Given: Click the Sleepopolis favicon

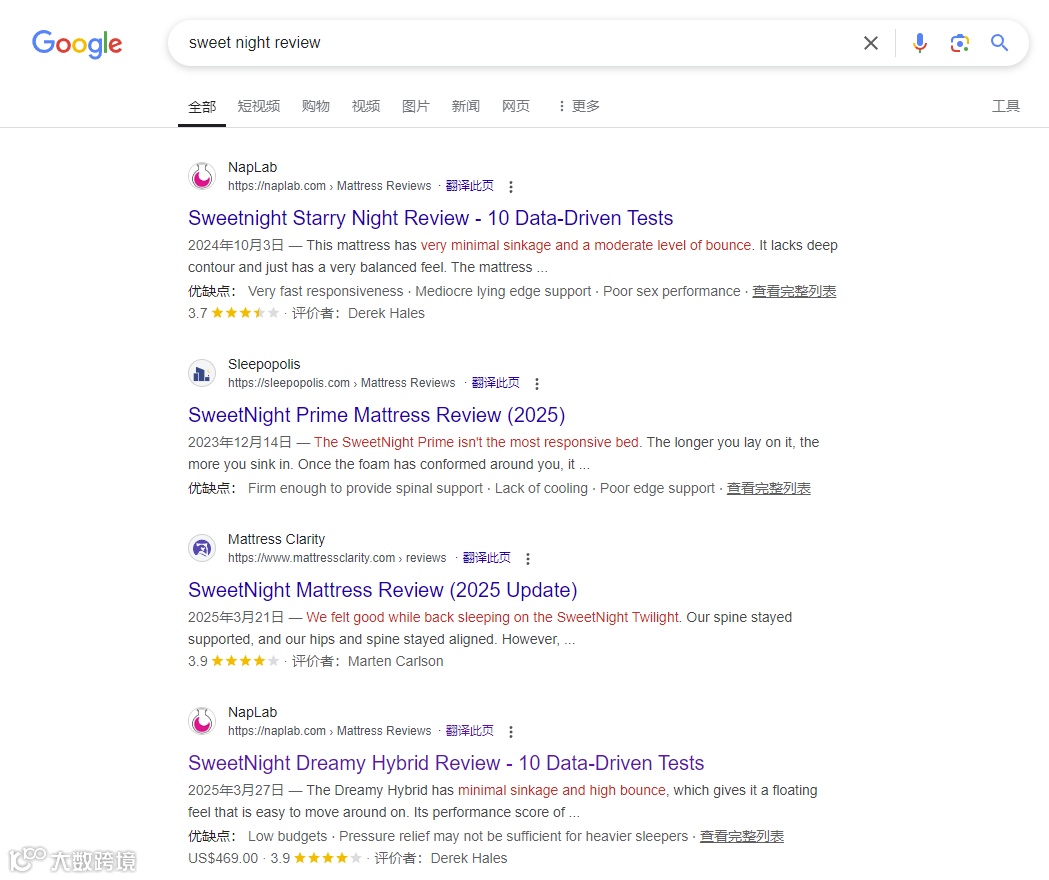Looking at the screenshot, I should [202, 373].
